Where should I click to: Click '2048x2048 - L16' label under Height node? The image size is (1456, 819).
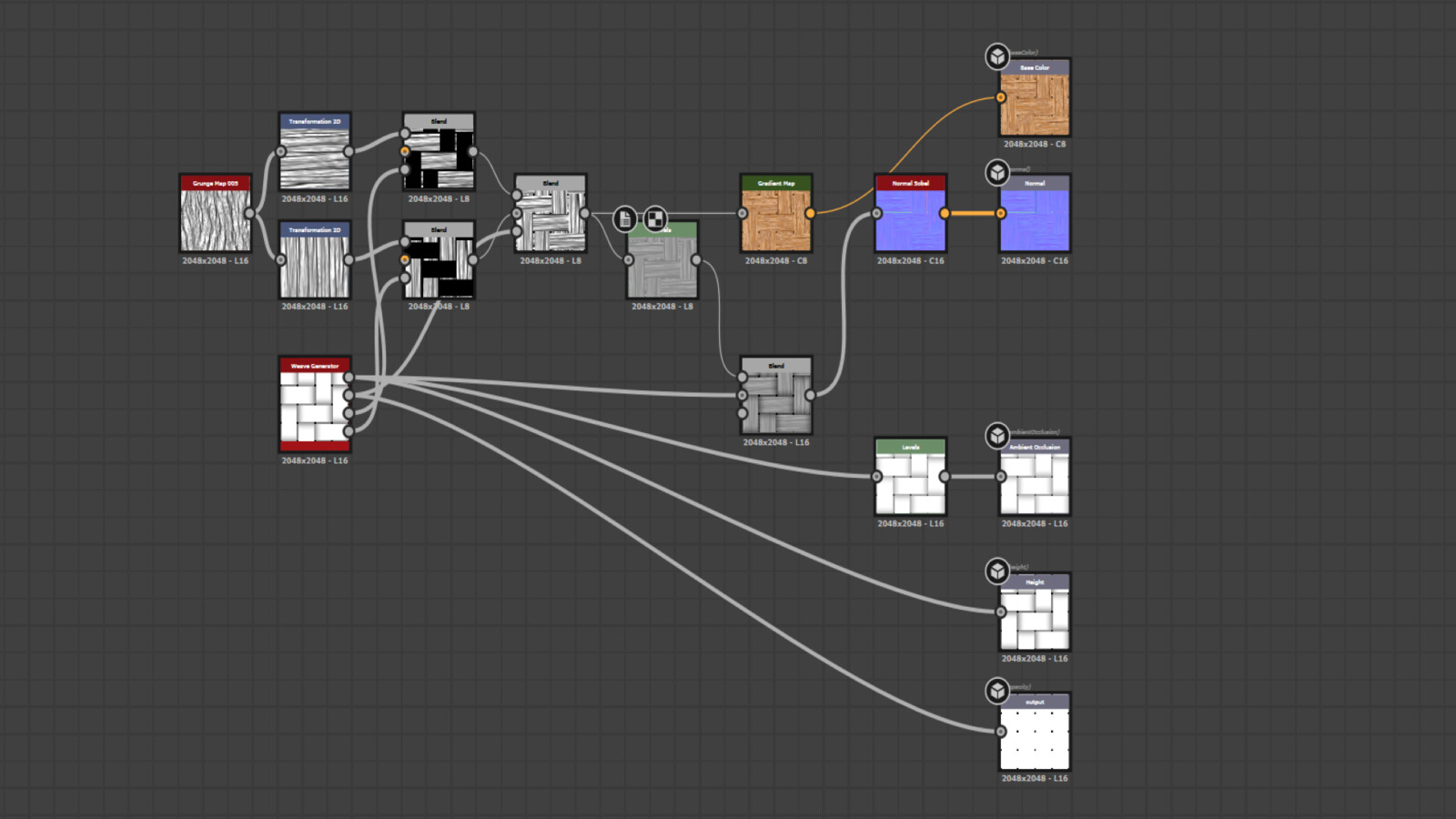coord(1035,659)
